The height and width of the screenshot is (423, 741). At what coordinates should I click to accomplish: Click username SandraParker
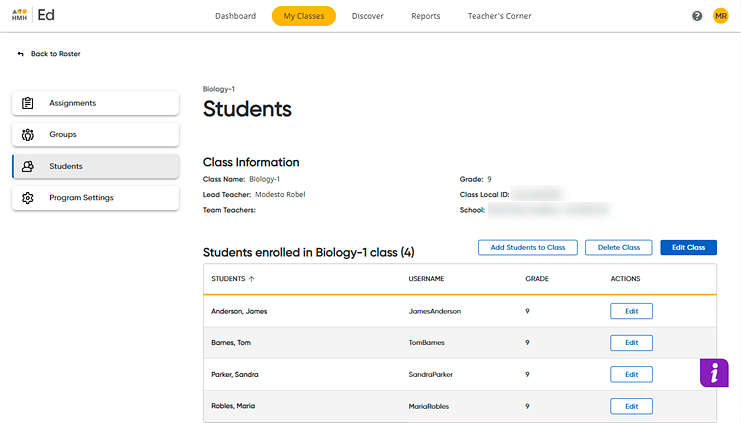pos(431,374)
